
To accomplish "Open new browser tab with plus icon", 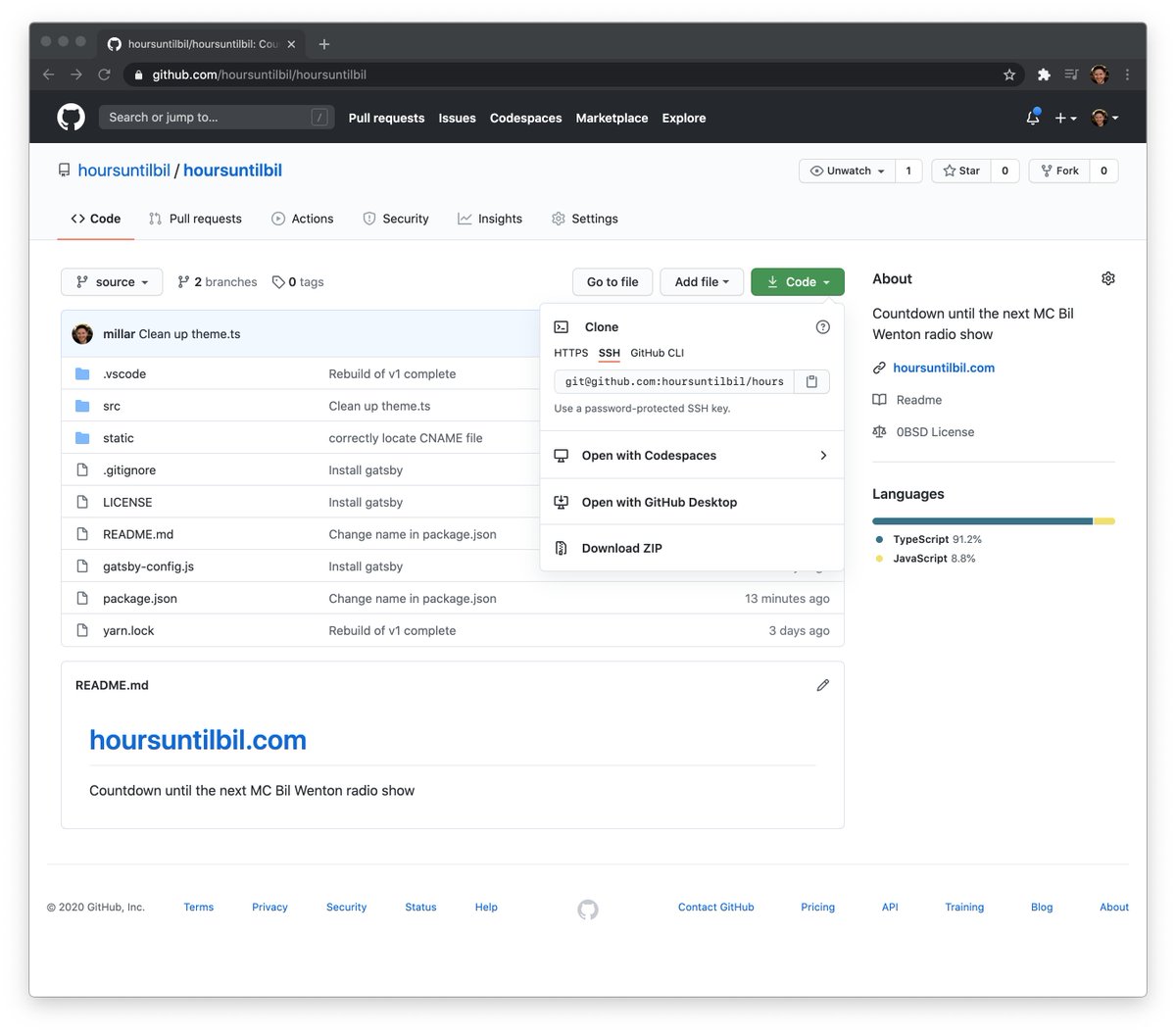I will (324, 44).
